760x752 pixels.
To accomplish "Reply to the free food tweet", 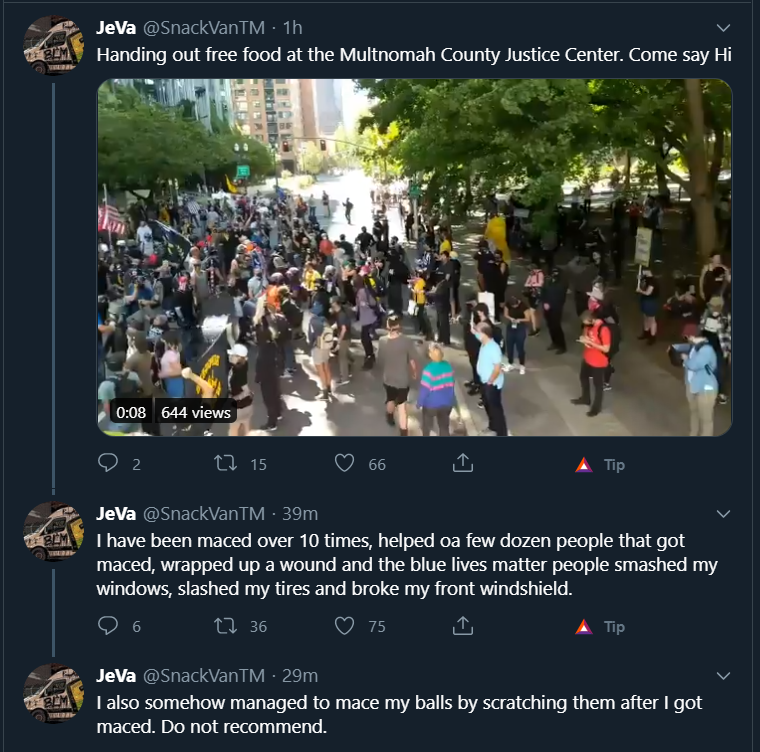I will (108, 463).
